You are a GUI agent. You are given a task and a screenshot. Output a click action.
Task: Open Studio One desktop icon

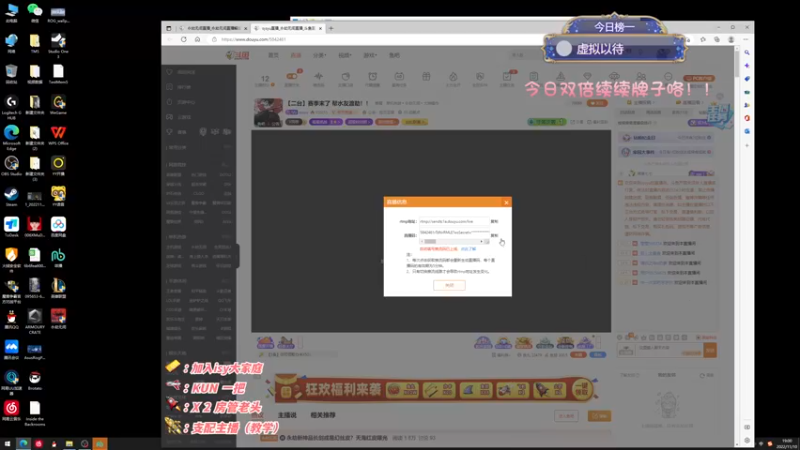(x=58, y=44)
